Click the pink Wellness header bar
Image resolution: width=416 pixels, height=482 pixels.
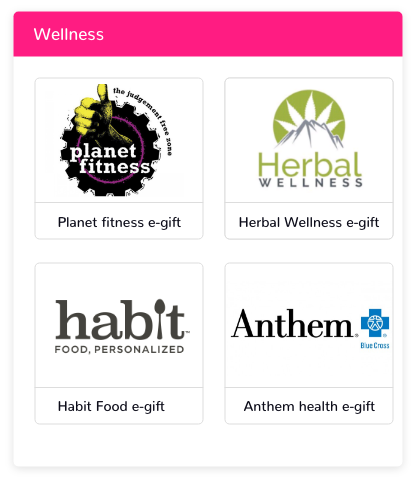tap(208, 34)
